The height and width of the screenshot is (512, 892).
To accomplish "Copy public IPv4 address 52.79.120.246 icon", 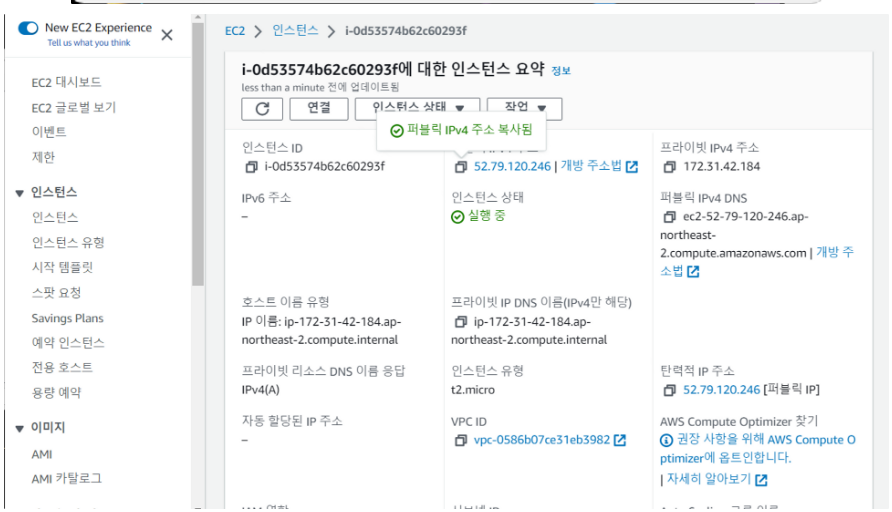I will [x=460, y=167].
